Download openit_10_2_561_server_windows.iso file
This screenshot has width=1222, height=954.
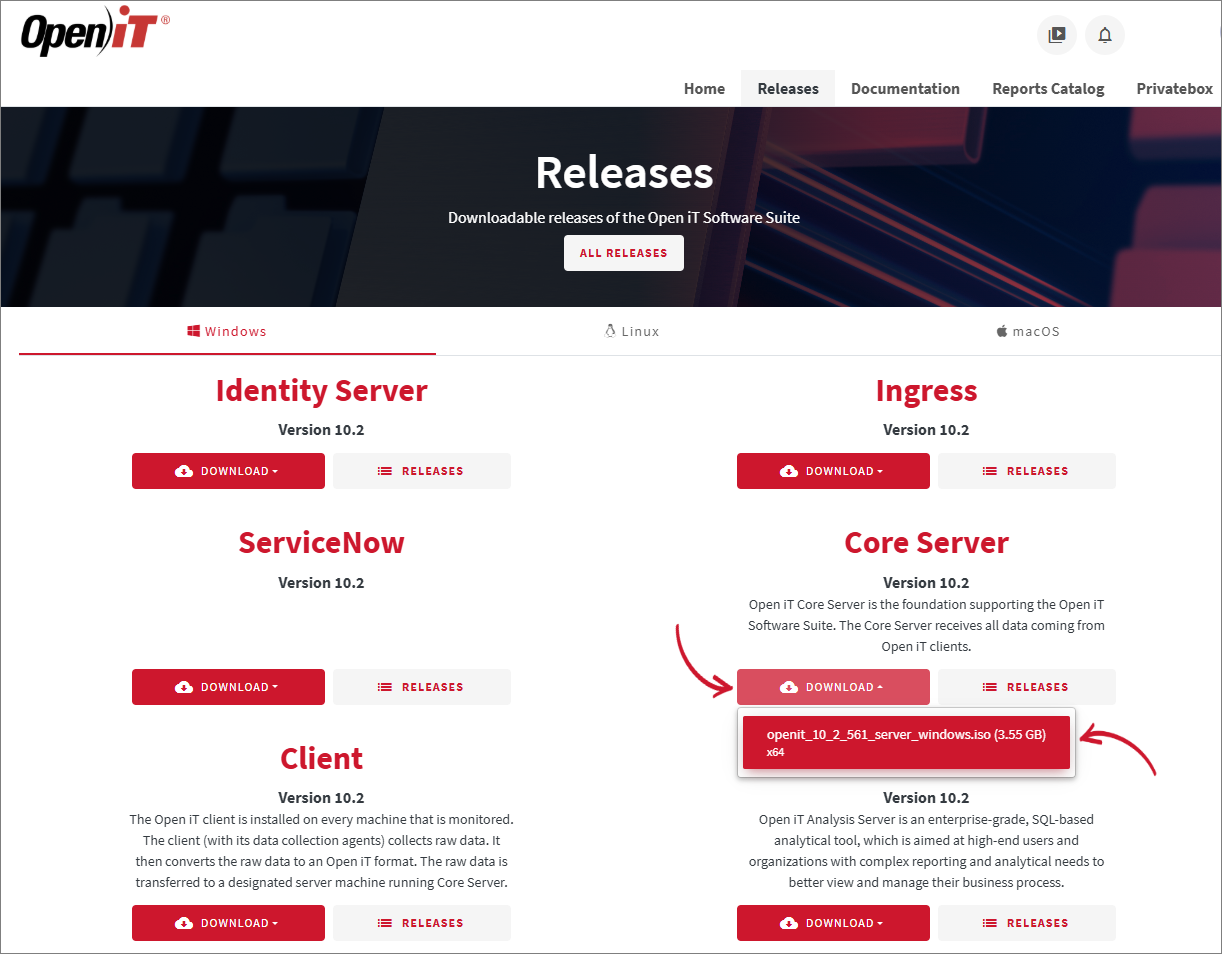[906, 743]
